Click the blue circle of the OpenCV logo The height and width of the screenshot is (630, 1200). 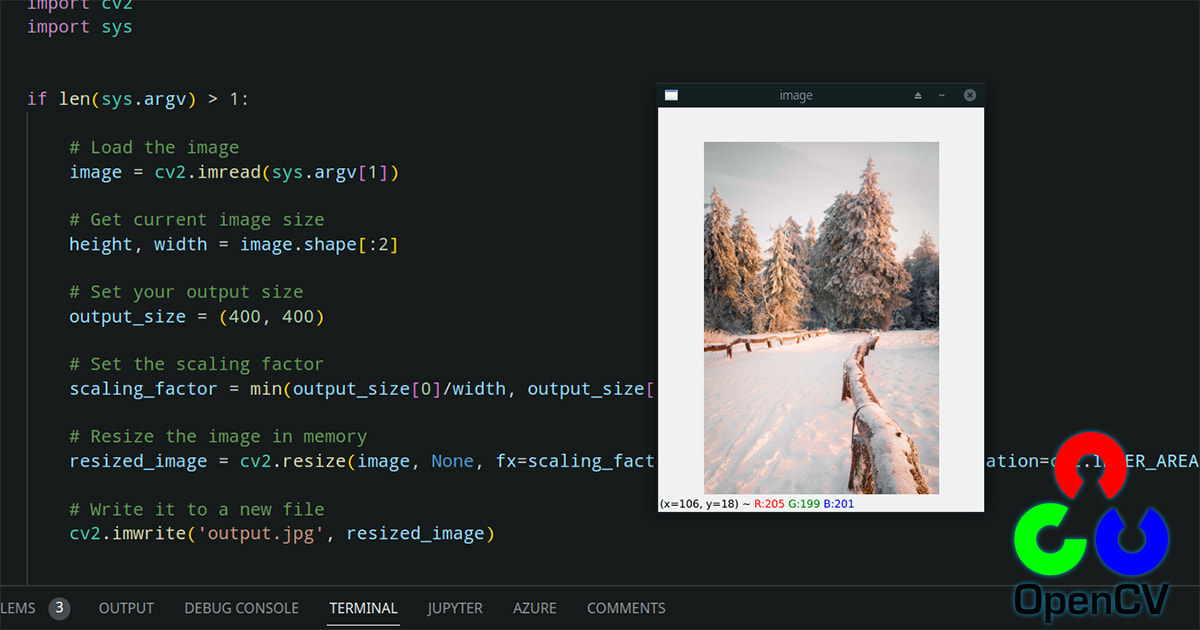tap(1135, 540)
